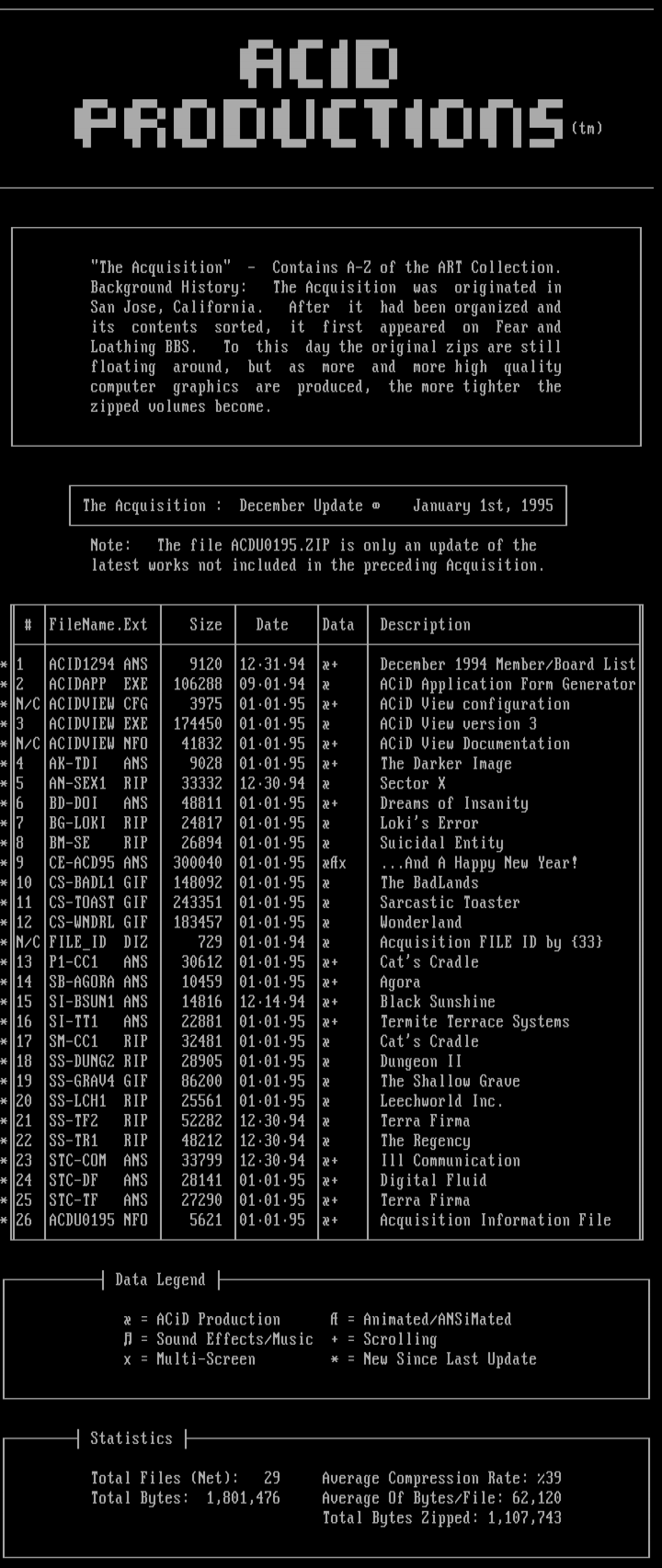The width and height of the screenshot is (662, 1568).
Task: Click the Size column header
Action: 205,625
